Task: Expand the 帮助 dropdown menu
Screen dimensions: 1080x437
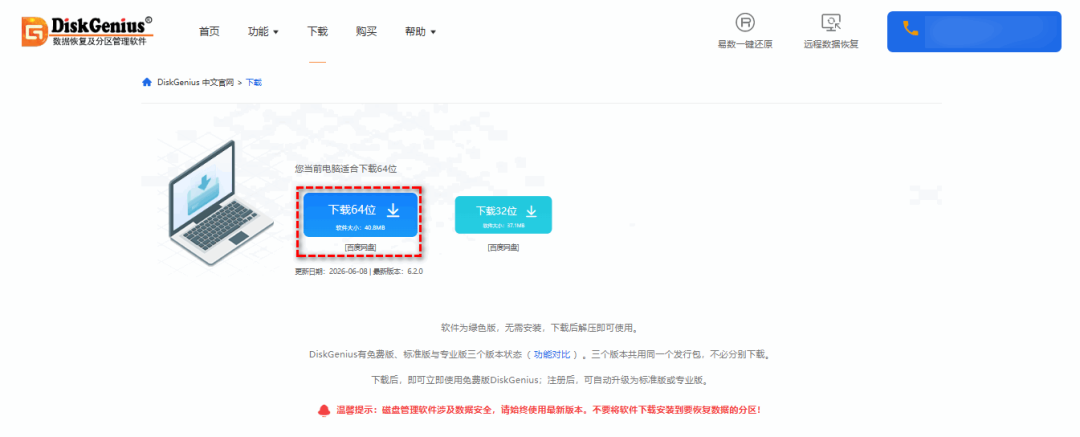Action: 420,32
